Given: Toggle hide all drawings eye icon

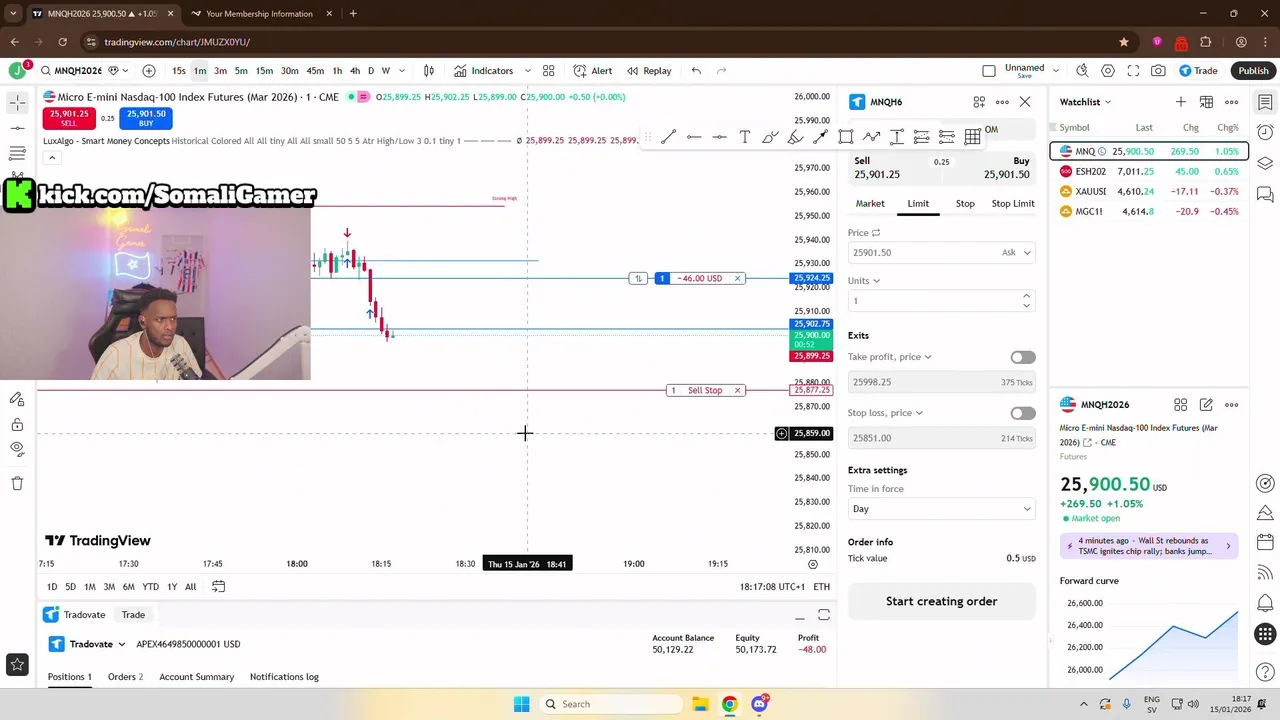Looking at the screenshot, I should tap(17, 451).
